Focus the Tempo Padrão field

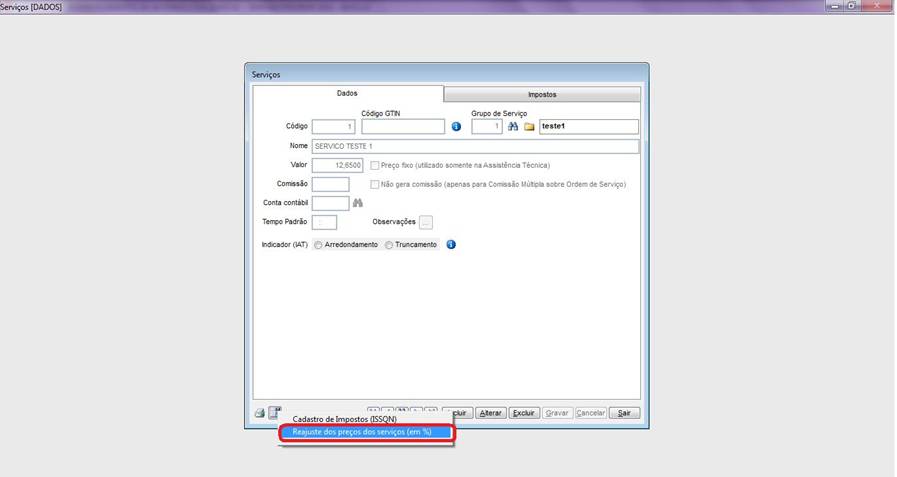click(324, 222)
